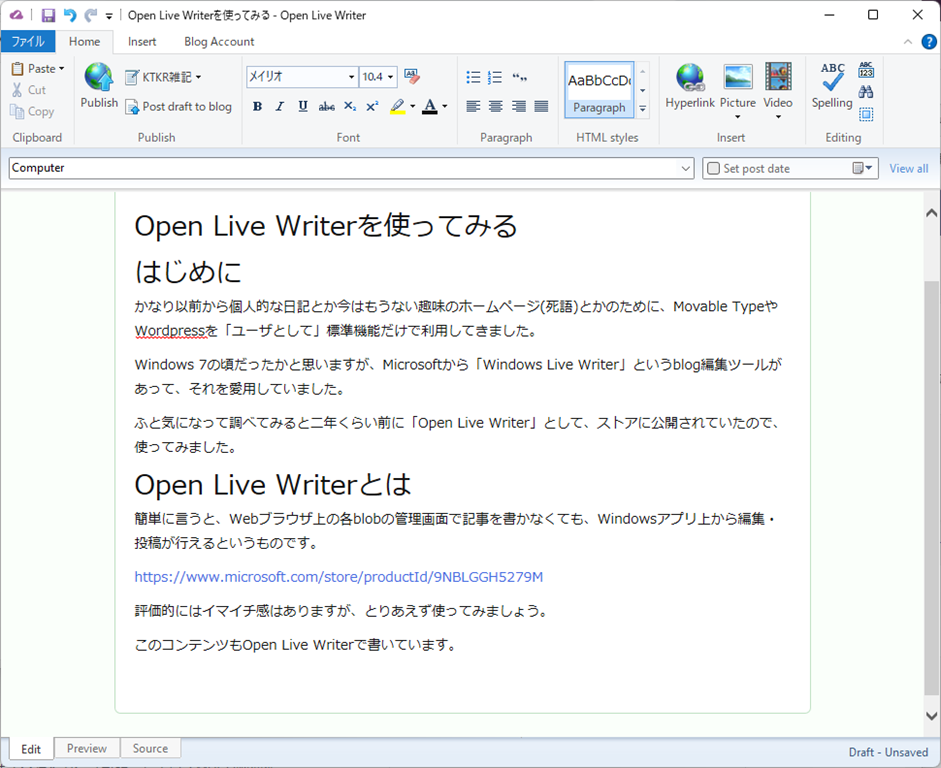Screen dimensions: 941x768
Task: Align text right
Action: 519,106
